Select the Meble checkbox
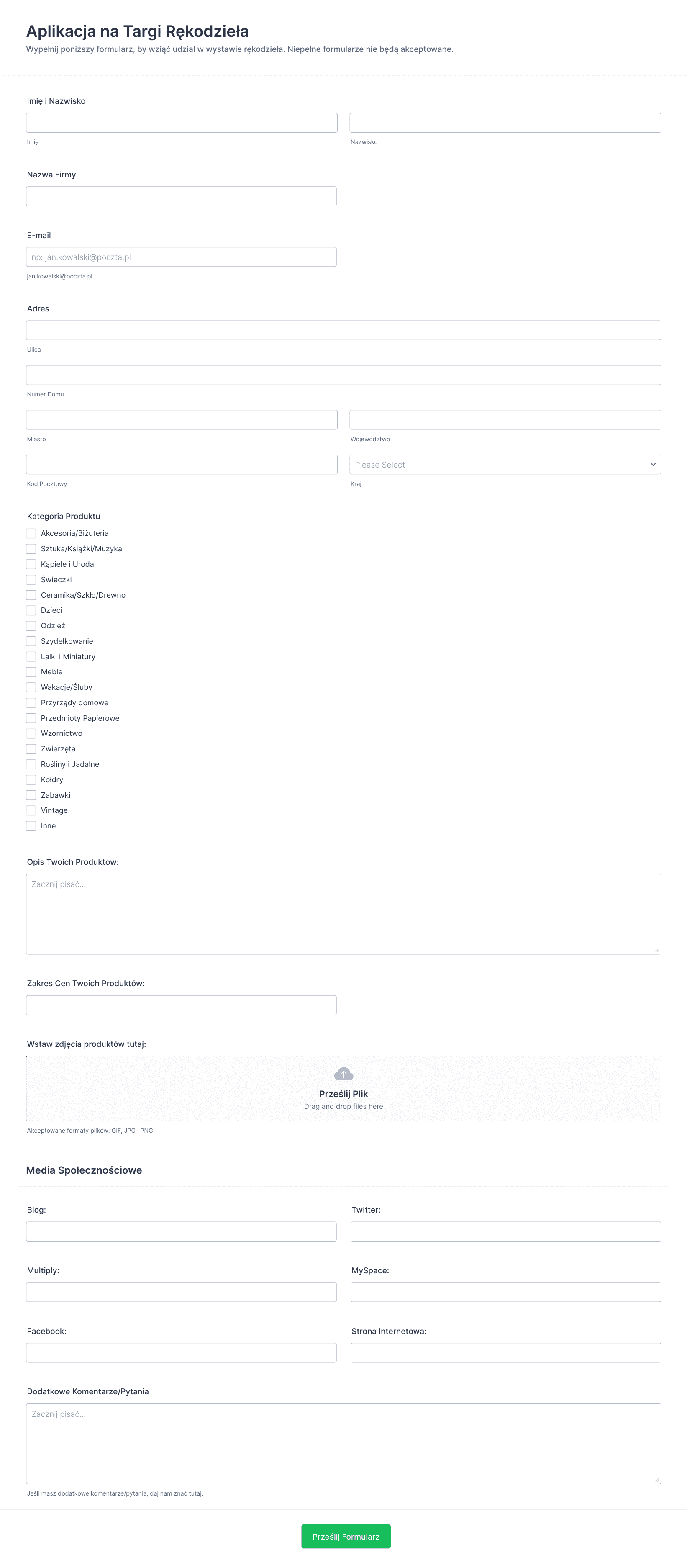The height and width of the screenshot is (1568, 687). tap(31, 672)
